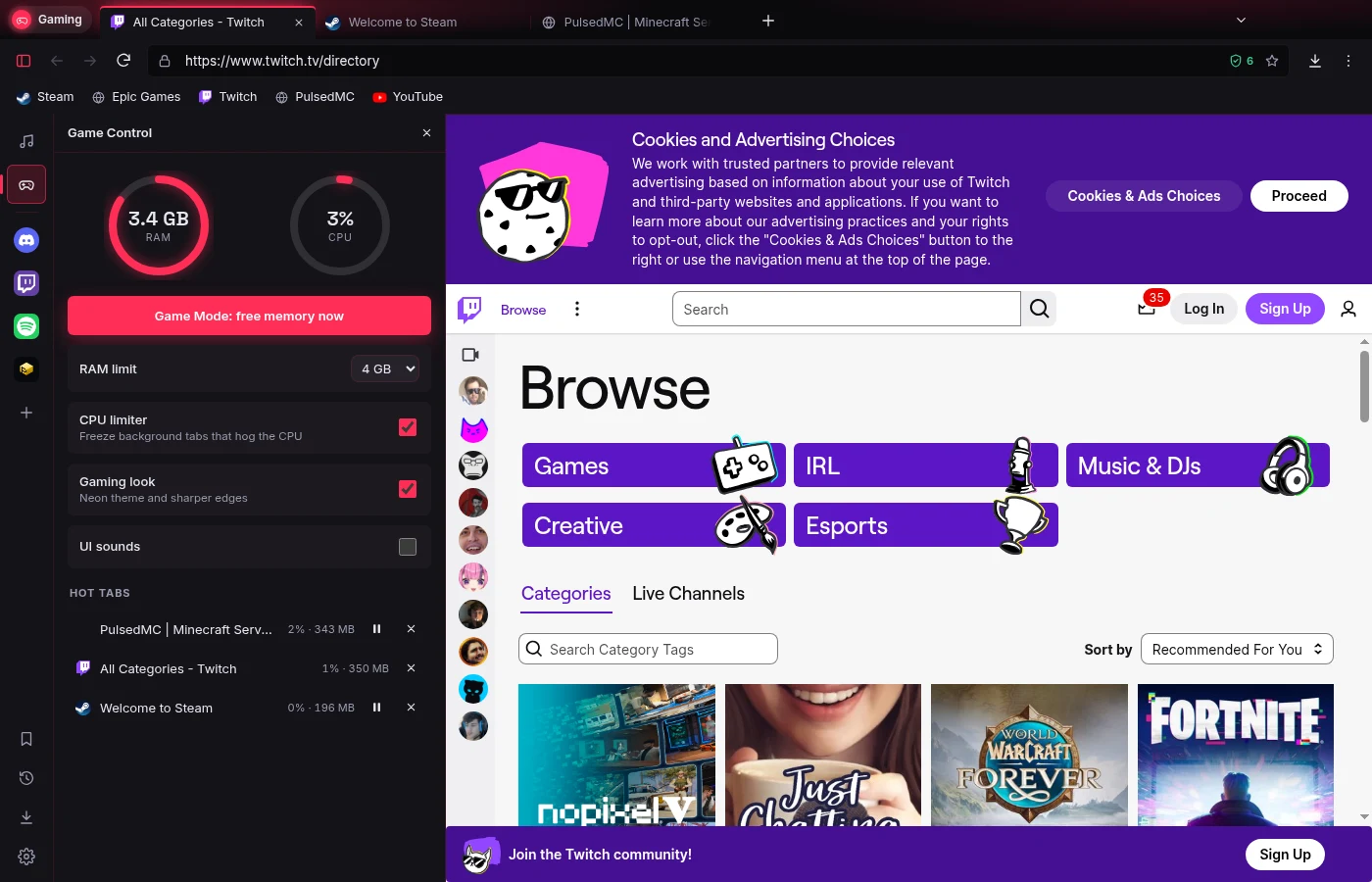This screenshot has height=882, width=1372.
Task: Toggle the browser sidebar panel icon
Action: [x=24, y=61]
